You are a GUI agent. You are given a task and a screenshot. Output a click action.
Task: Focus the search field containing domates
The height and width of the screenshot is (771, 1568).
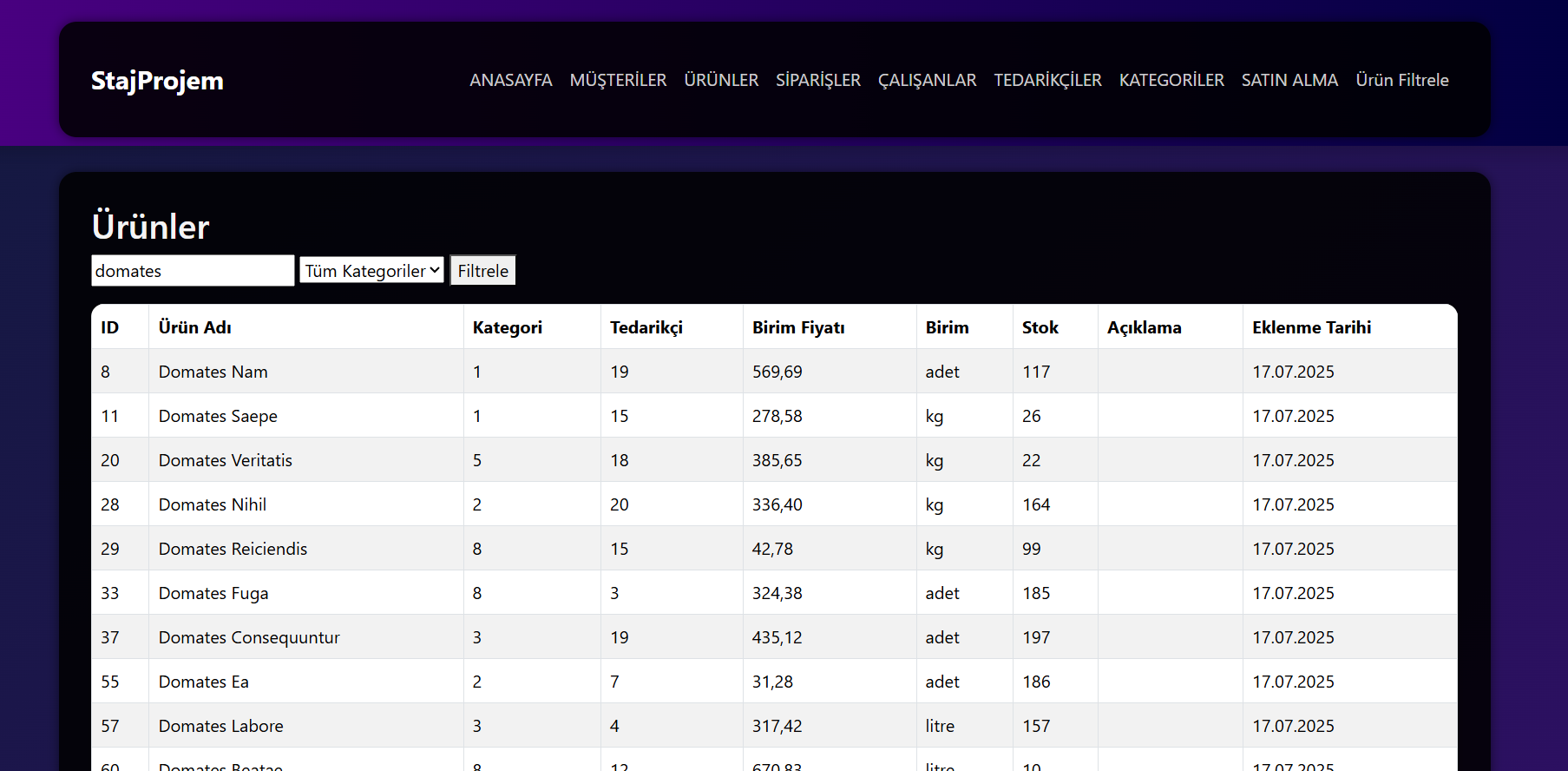pyautogui.click(x=193, y=271)
